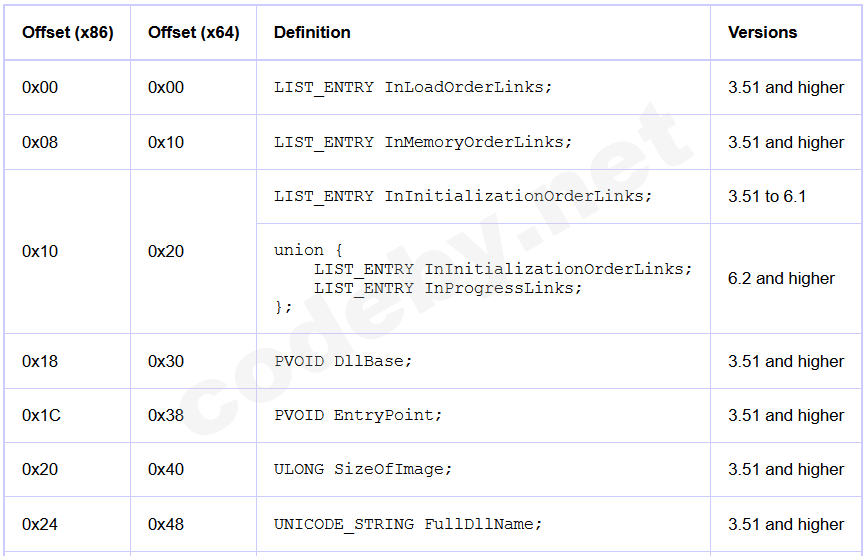The width and height of the screenshot is (867, 556).
Task: Select the 0x1C offset cell
Action: coord(41,416)
